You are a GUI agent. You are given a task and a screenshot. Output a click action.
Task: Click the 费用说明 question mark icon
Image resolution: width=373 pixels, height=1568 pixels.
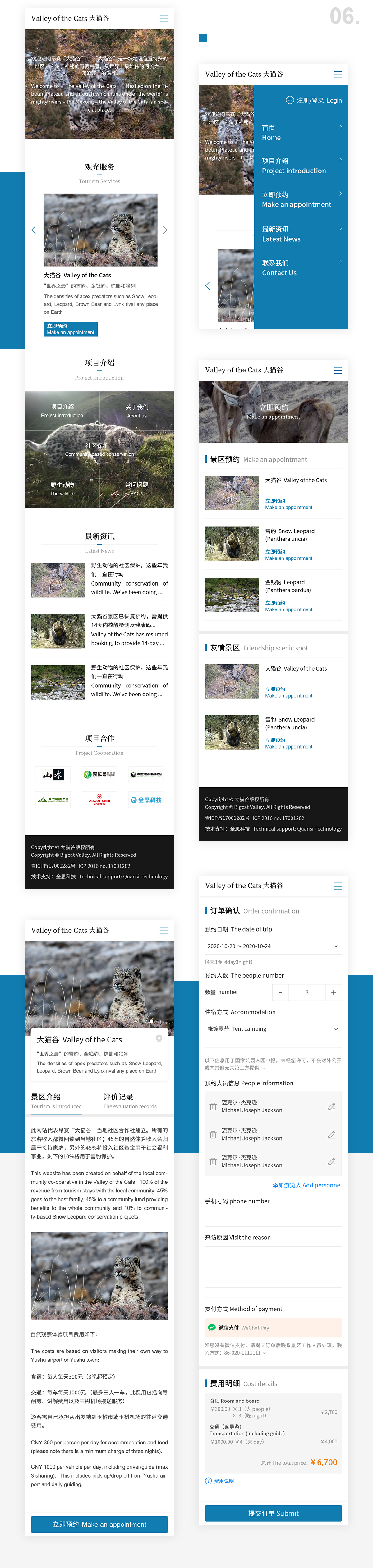209,1481
